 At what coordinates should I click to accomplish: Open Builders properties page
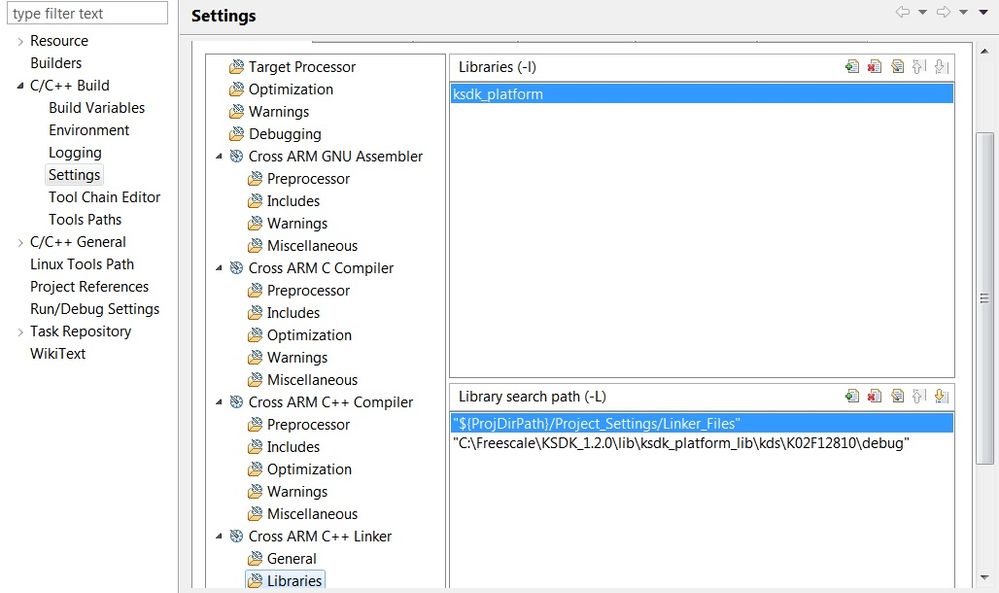coord(56,63)
